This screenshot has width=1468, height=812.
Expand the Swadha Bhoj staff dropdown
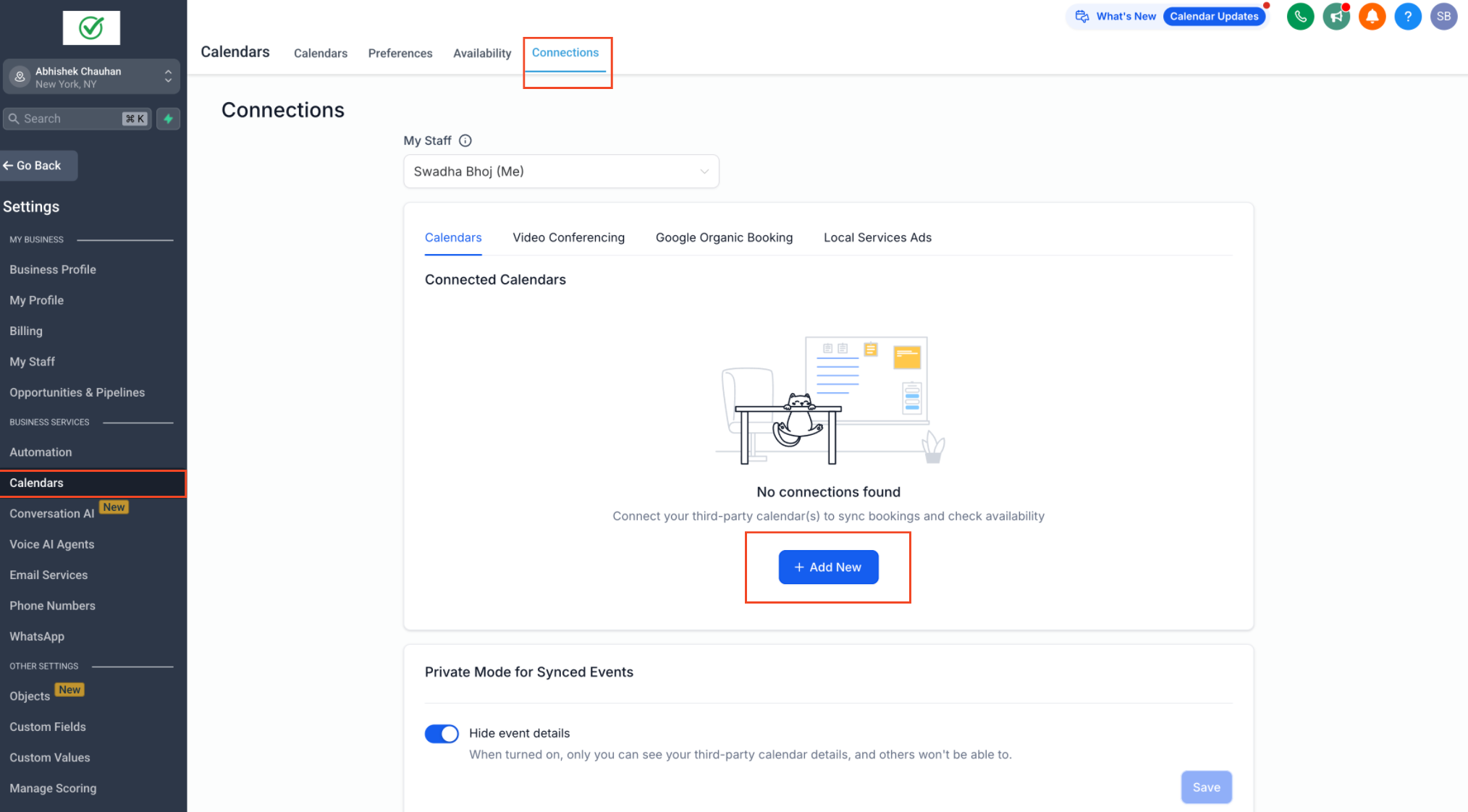(x=560, y=172)
